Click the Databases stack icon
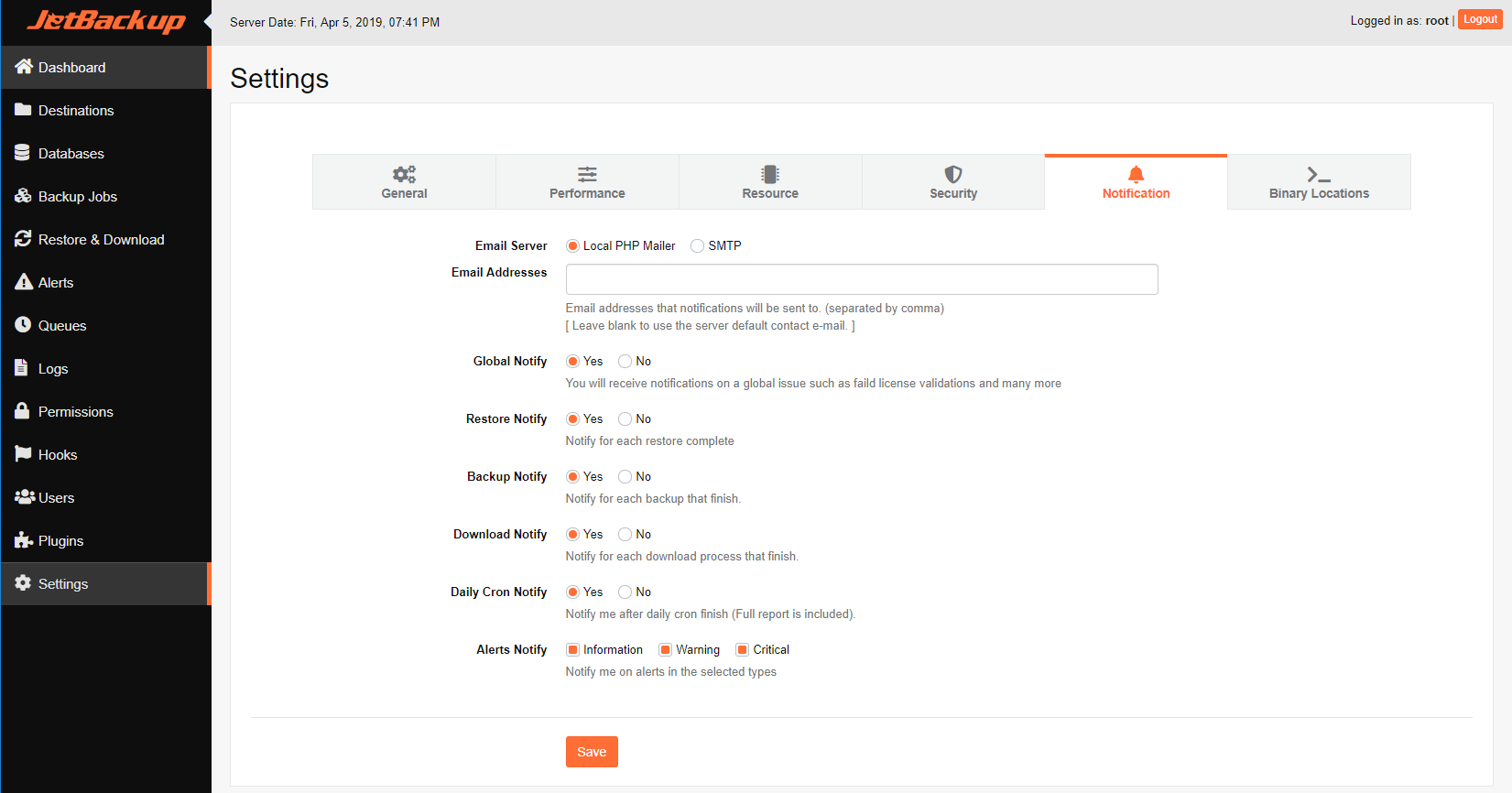This screenshot has height=793, width=1512. (x=23, y=153)
